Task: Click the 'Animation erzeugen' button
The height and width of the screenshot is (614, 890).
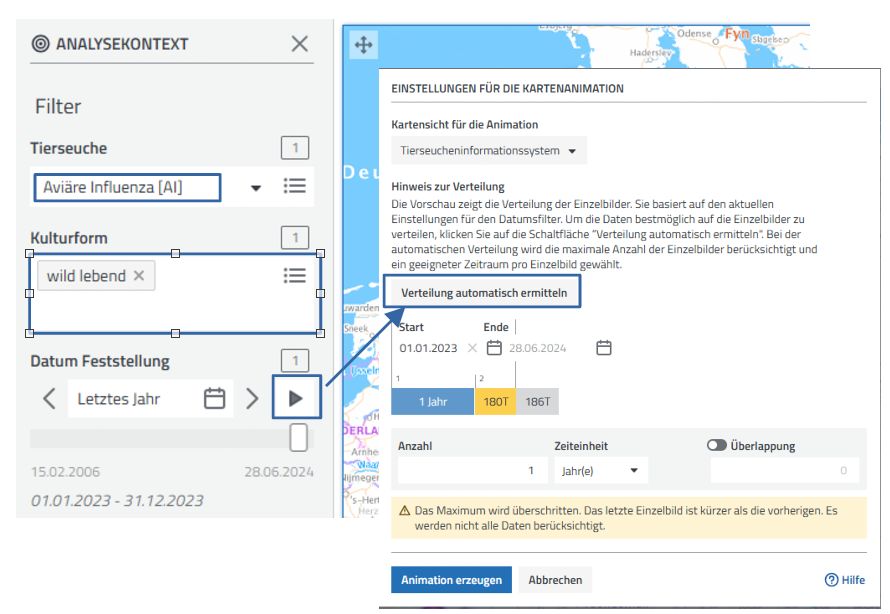Action: (451, 580)
